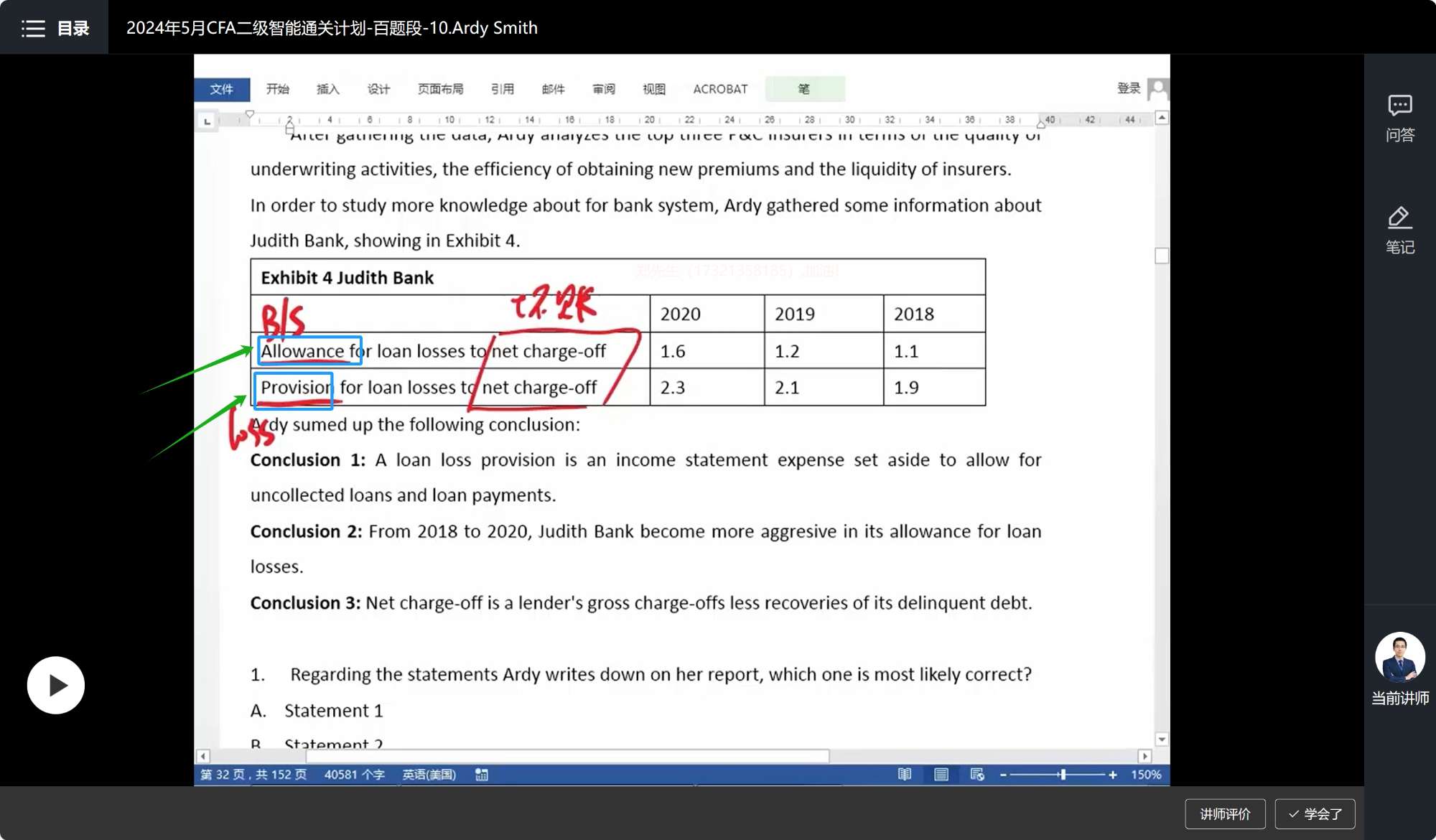Viewport: 1436px width, 840px height.
Task: Select web layout view icon
Action: tap(977, 775)
